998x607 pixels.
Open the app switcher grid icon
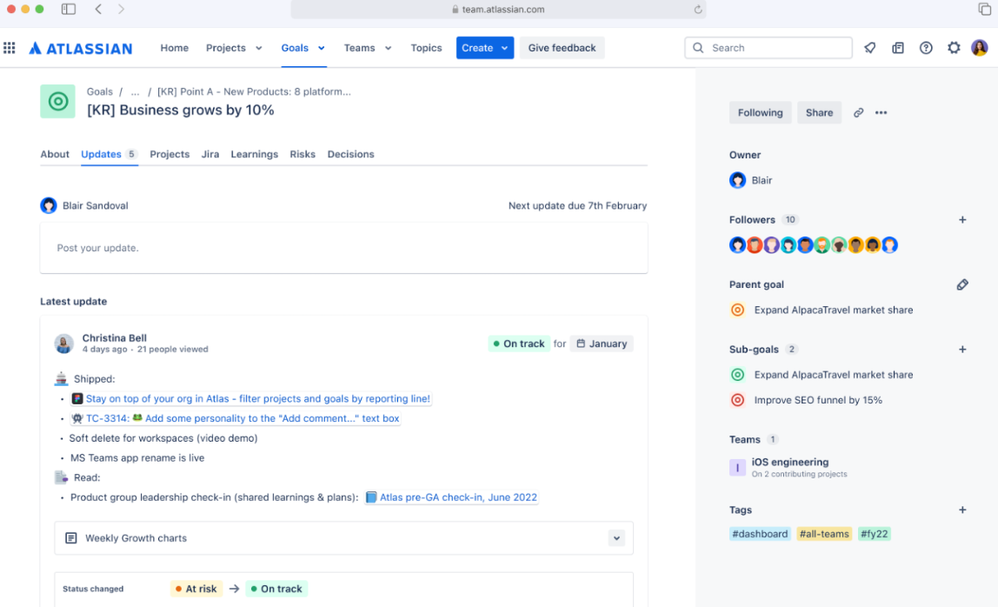[9, 48]
